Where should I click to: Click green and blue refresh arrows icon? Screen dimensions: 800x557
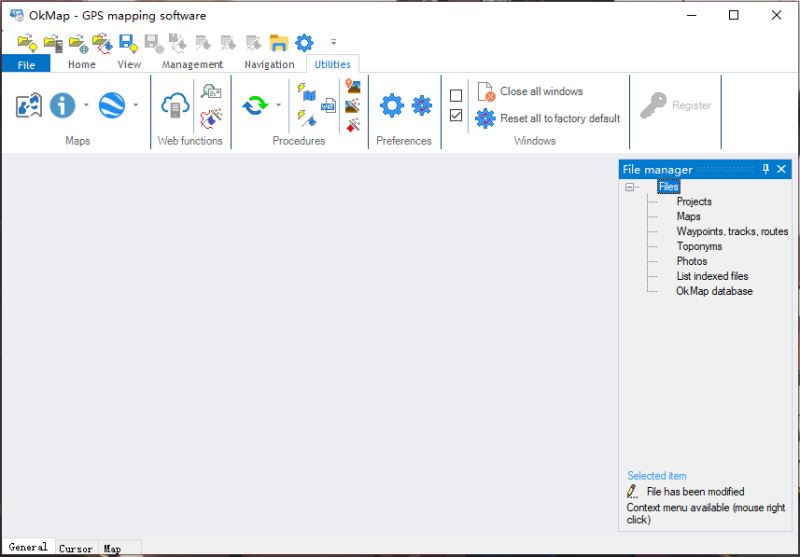[255, 106]
